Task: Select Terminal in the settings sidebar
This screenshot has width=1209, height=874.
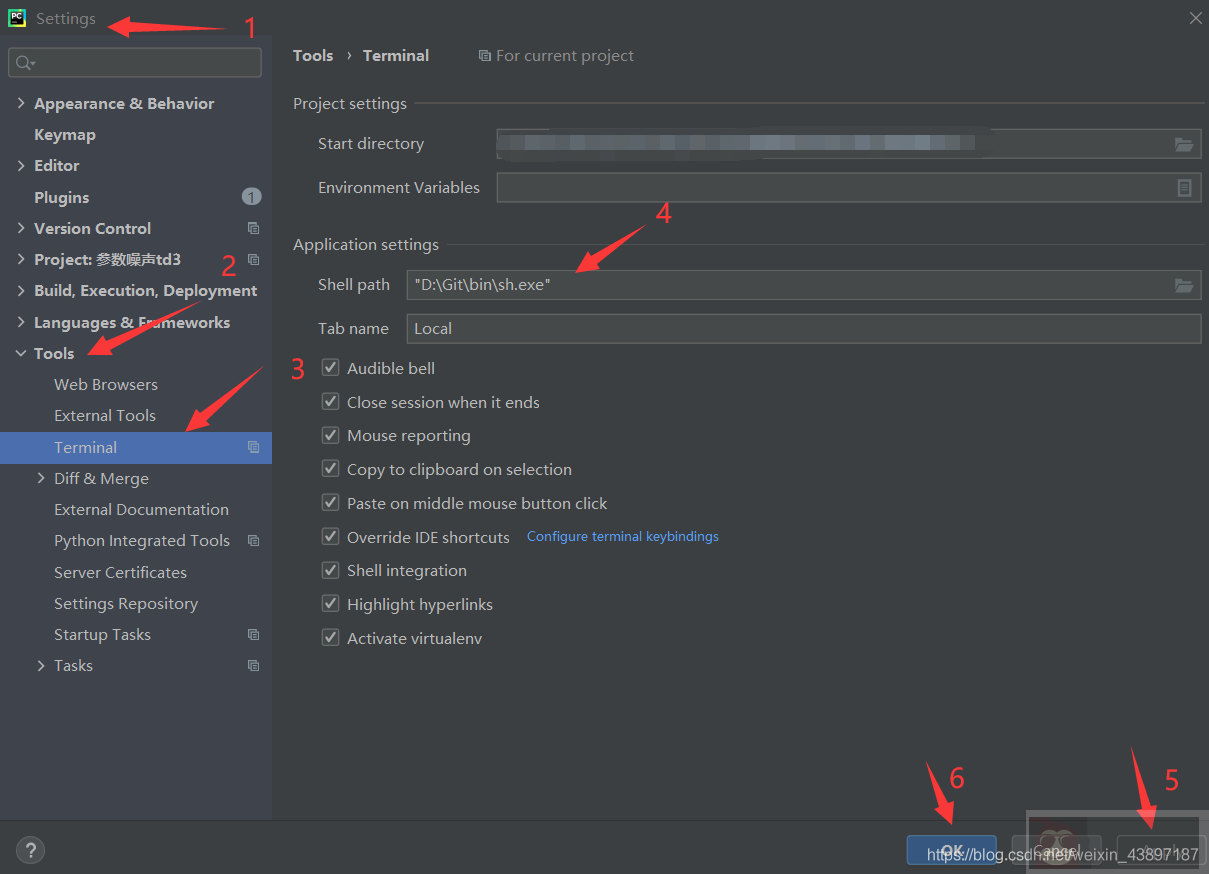Action: (x=86, y=447)
